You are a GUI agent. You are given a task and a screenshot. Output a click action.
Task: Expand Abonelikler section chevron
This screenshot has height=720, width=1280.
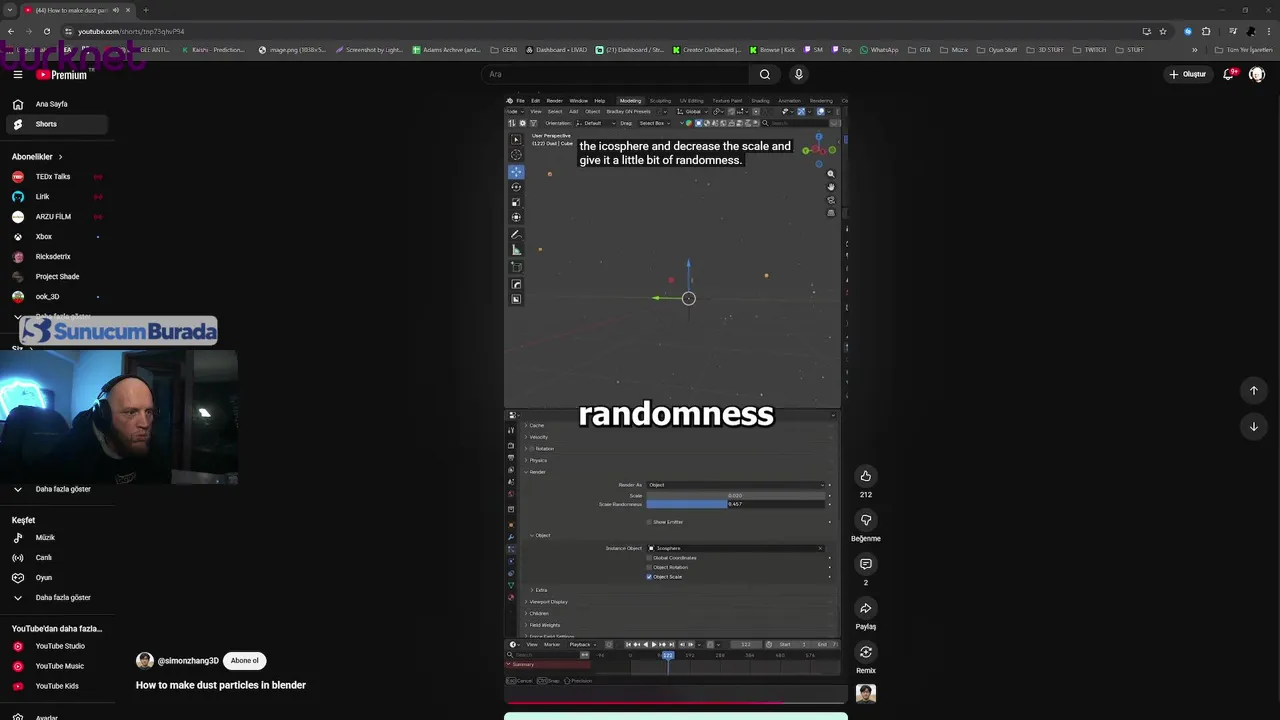[60, 157]
